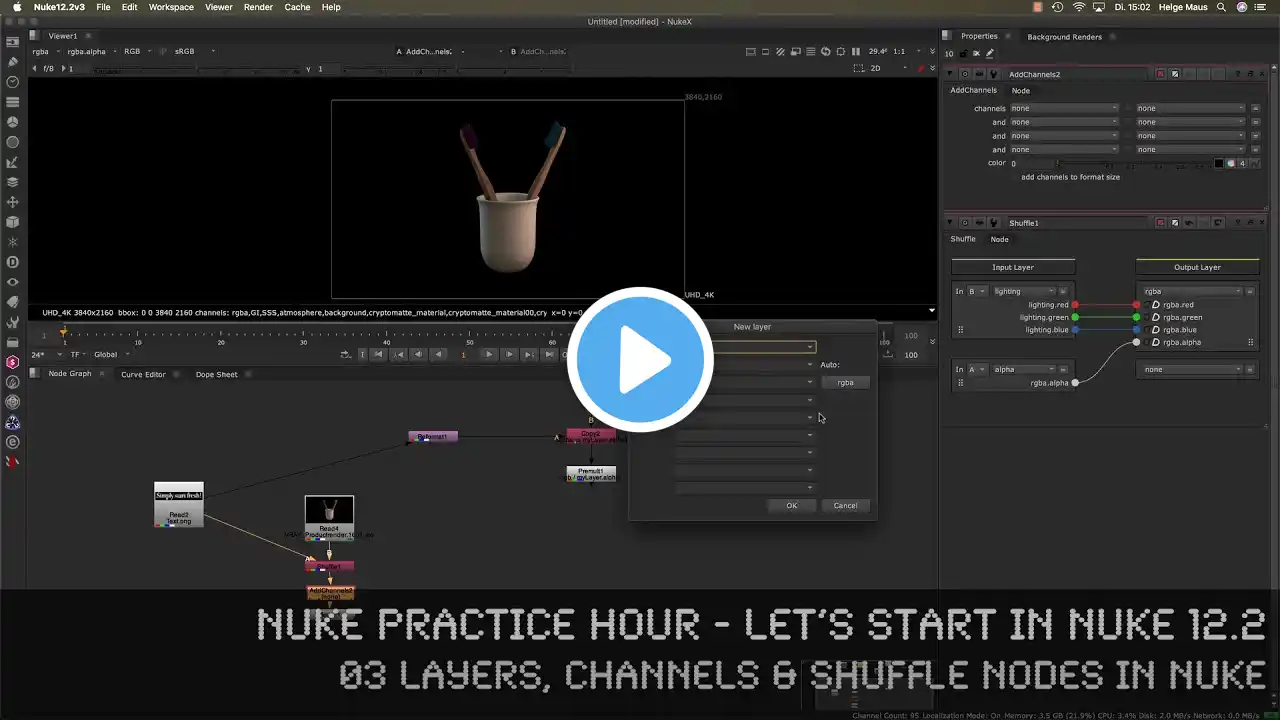1280x720 pixels.
Task: Click the wrench icon for Shuffle1
Action: tap(993, 223)
